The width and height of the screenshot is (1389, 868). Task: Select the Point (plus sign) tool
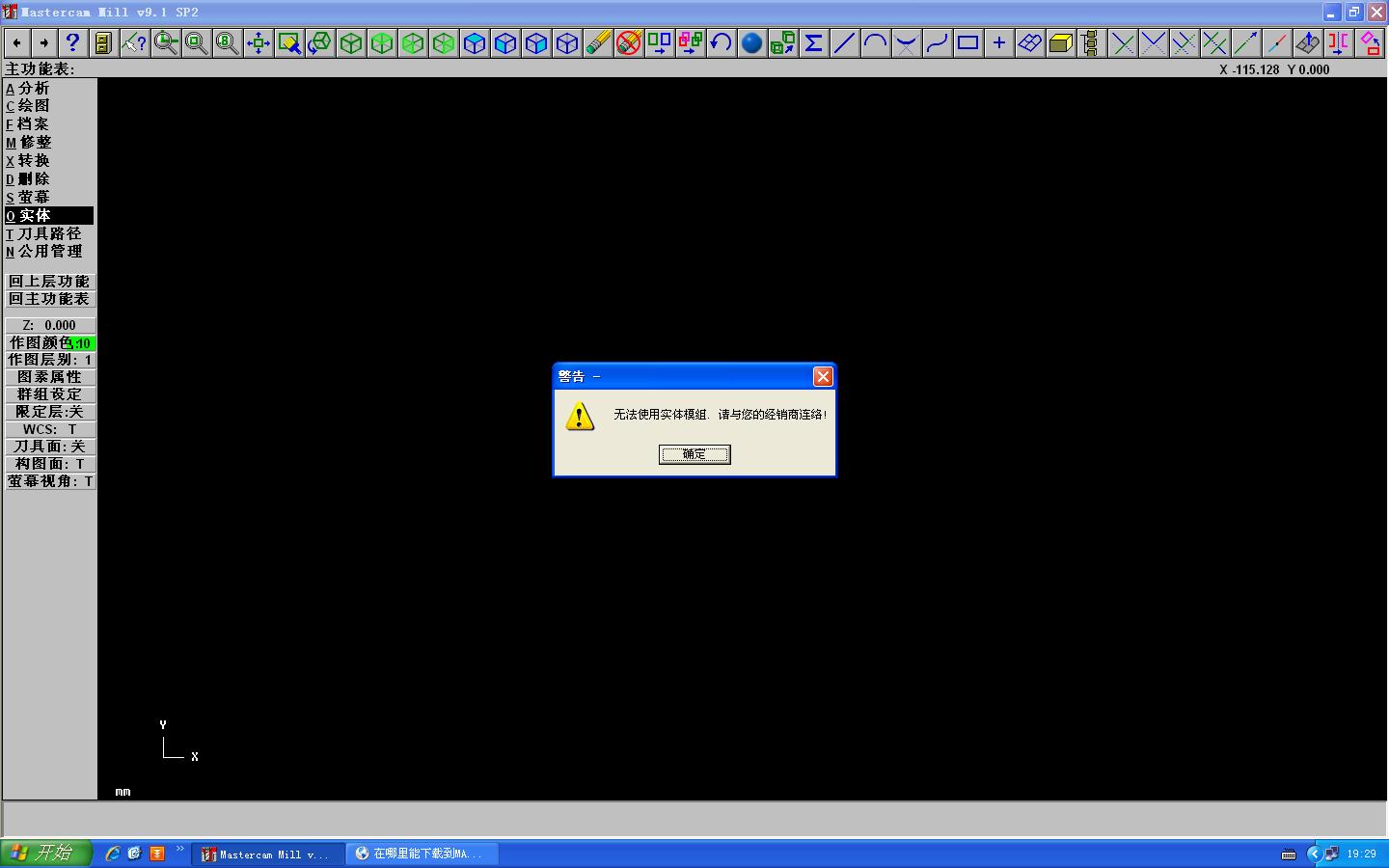(999, 42)
